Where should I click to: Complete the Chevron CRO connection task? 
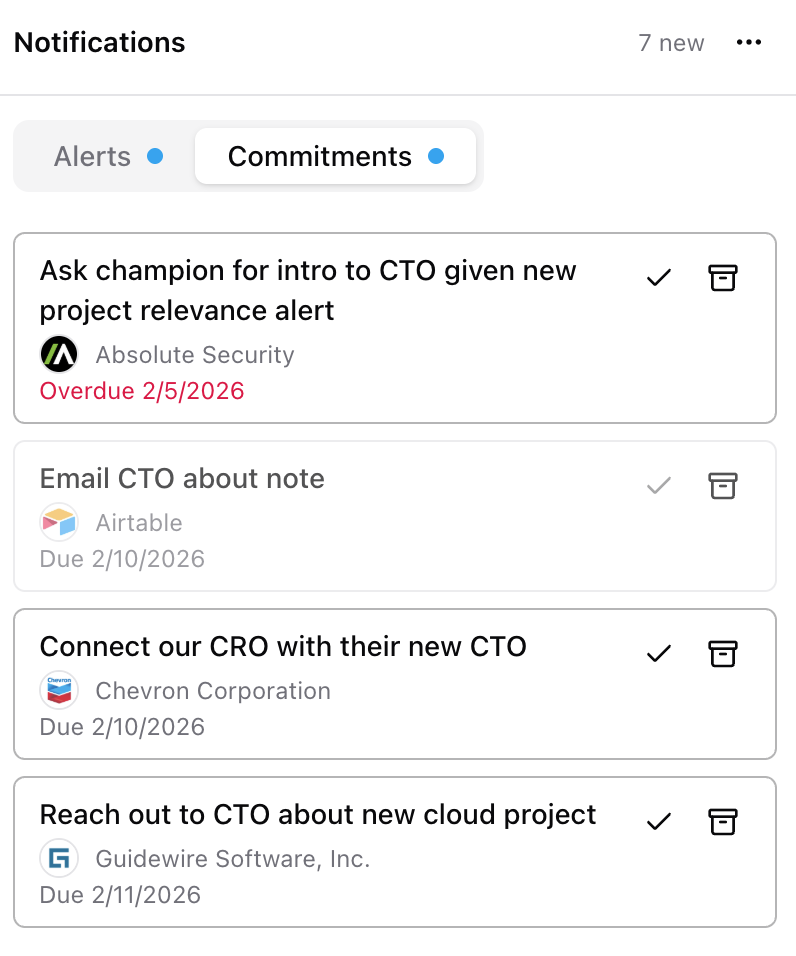tap(658, 654)
